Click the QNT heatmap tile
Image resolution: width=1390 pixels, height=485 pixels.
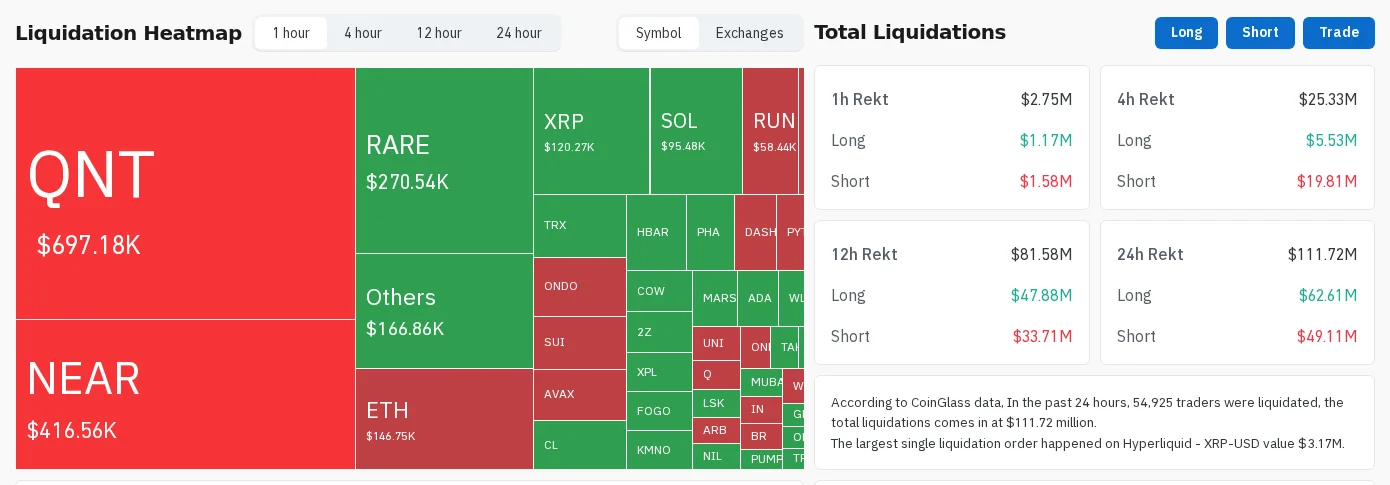tap(185, 193)
